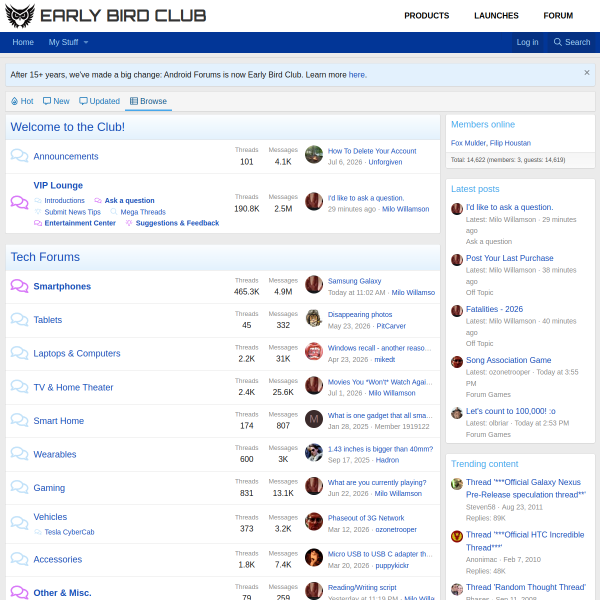
Task: Click the VIP Lounge pink bubble icon
Action: (x=19, y=202)
